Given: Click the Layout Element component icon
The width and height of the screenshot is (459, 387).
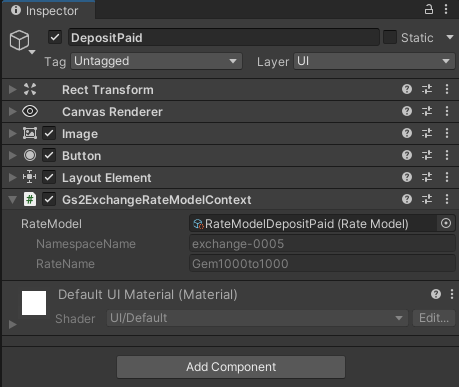Looking at the screenshot, I should pos(30,177).
